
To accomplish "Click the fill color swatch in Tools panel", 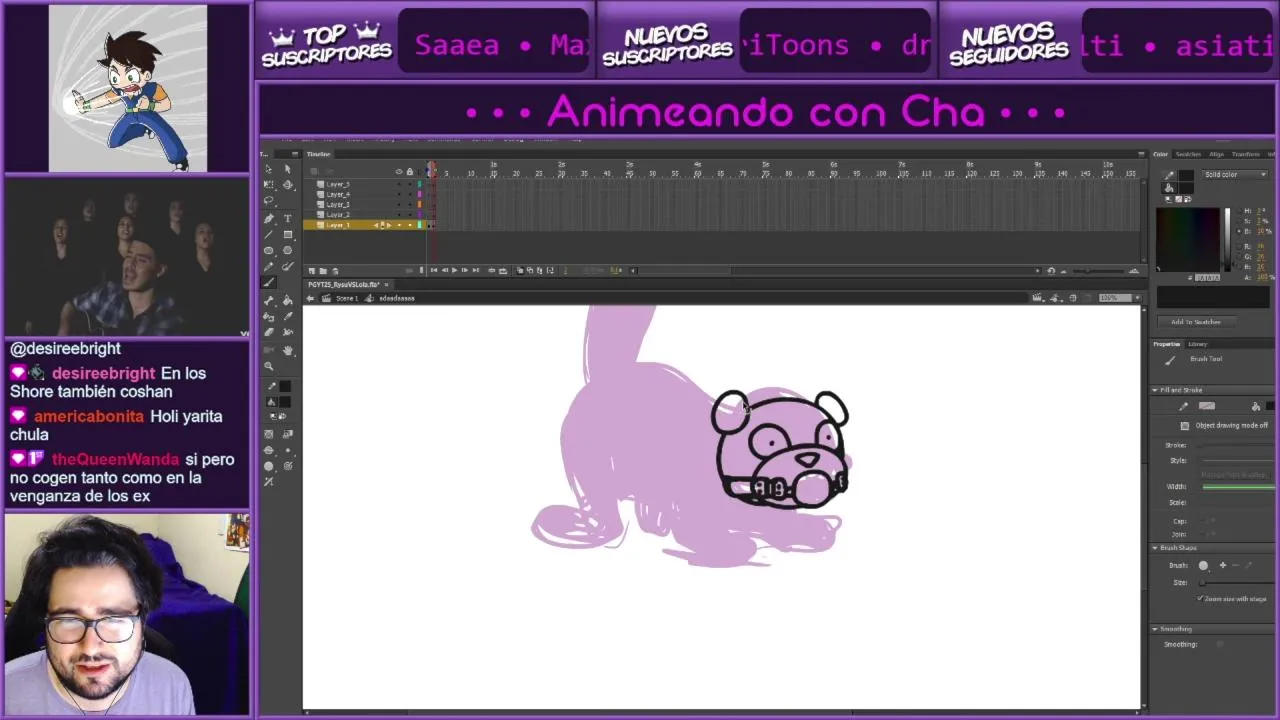I will click(x=285, y=402).
